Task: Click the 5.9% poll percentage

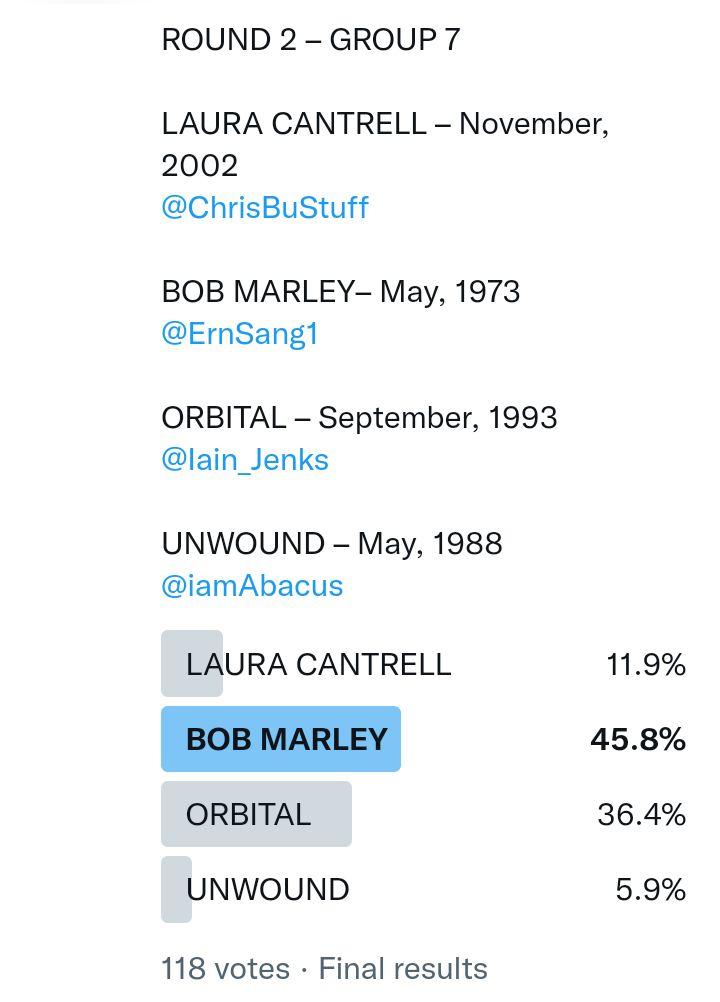Action: 650,889
